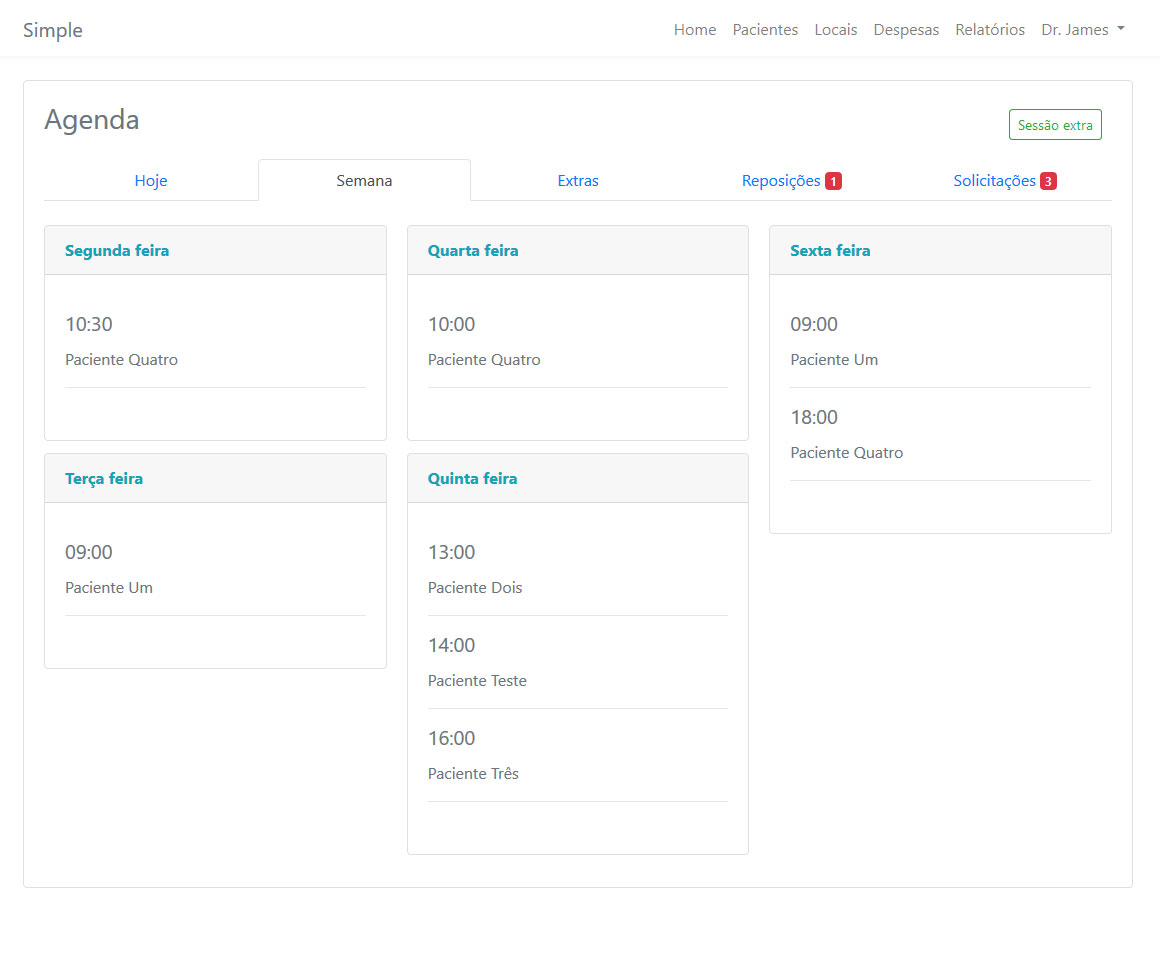Switch to the Hoje tab

pyautogui.click(x=151, y=181)
